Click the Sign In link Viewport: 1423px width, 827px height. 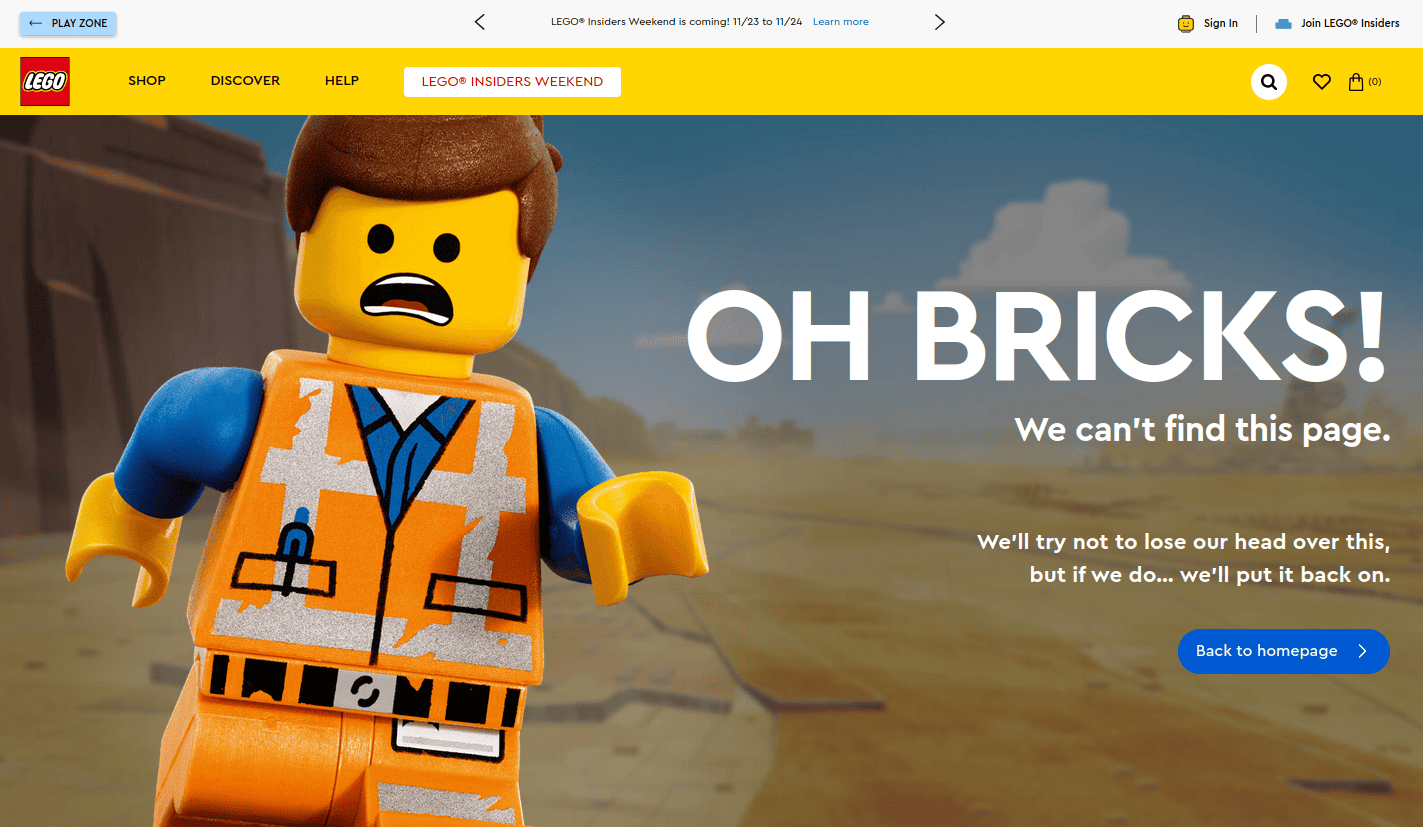pos(1220,23)
